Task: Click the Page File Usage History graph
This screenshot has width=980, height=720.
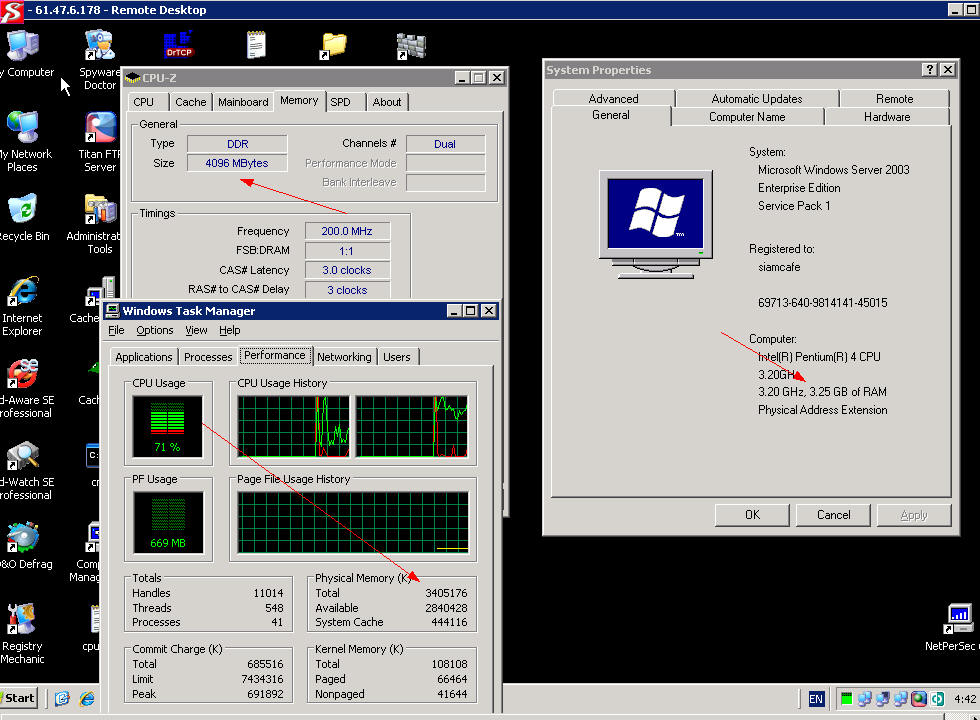Action: [353, 522]
